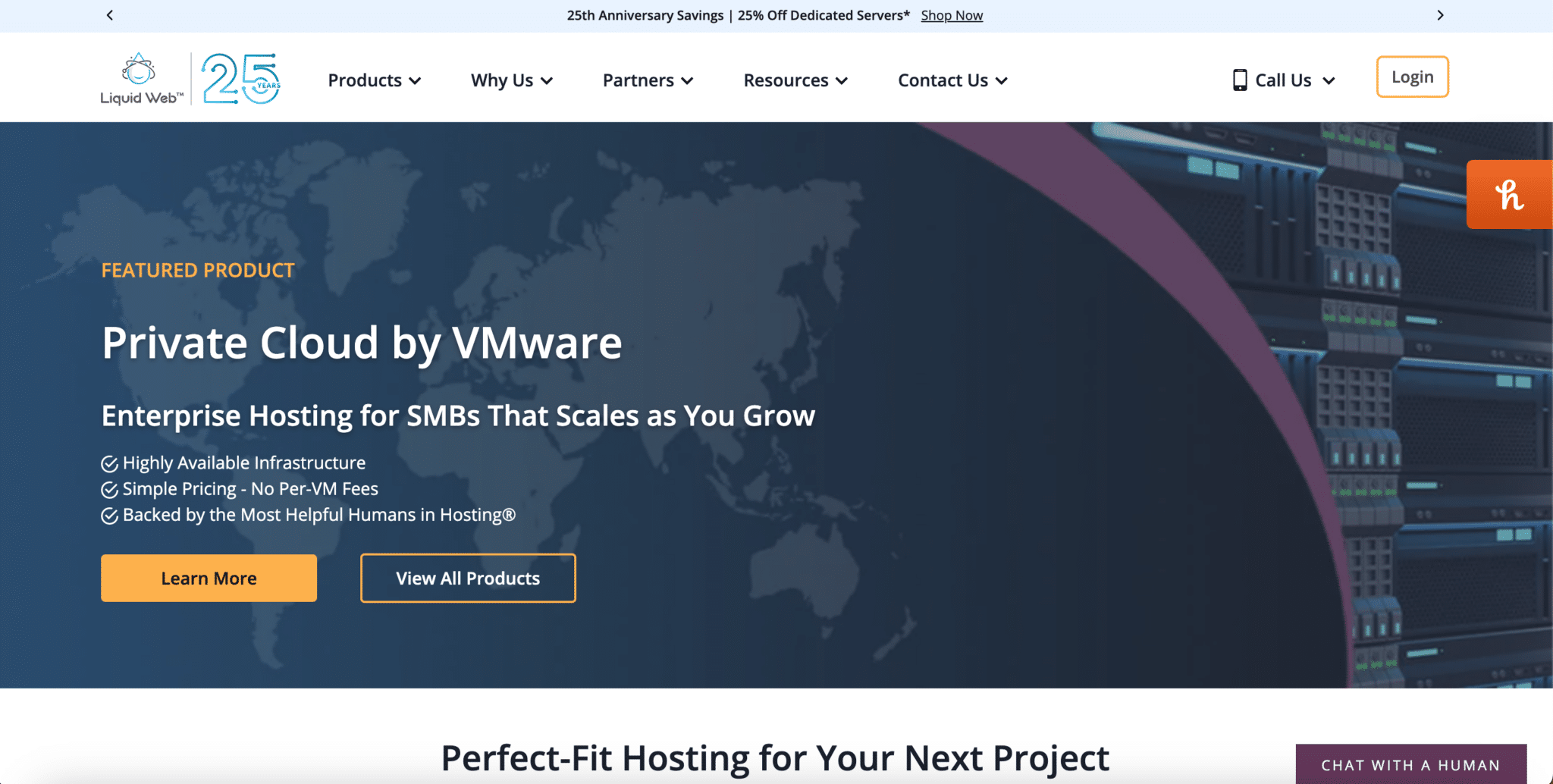Advance promo banner with right arrow
Screen dimensions: 1553x784
(1441, 14)
